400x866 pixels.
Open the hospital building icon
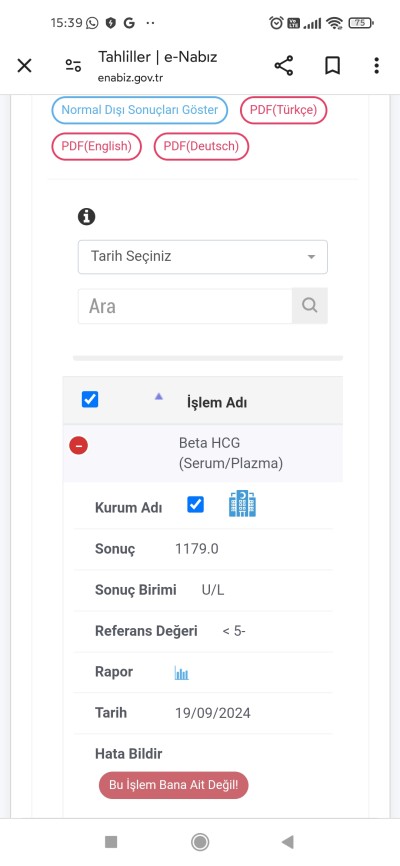click(x=243, y=504)
